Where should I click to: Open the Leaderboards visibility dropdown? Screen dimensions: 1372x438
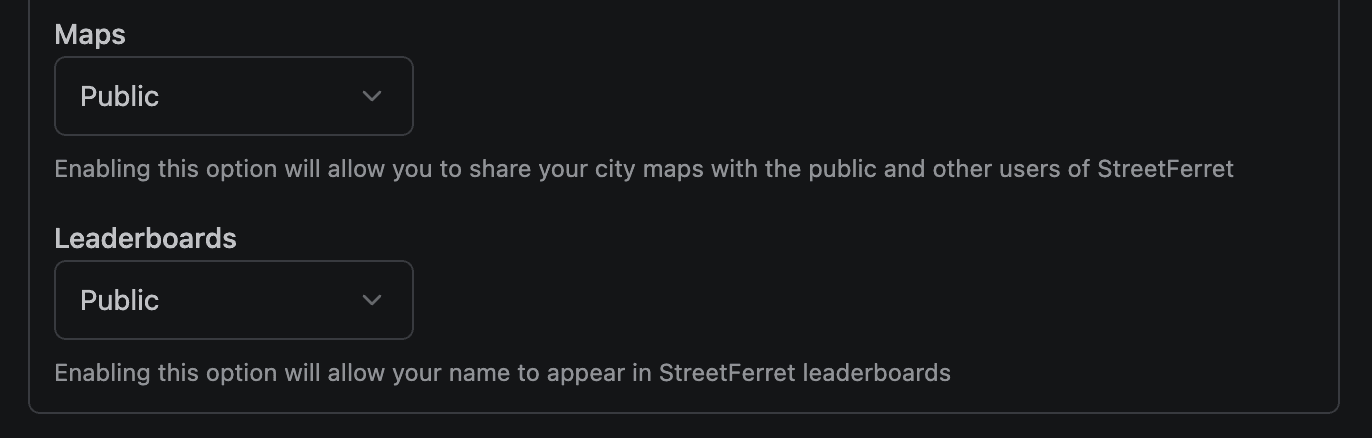tap(233, 300)
